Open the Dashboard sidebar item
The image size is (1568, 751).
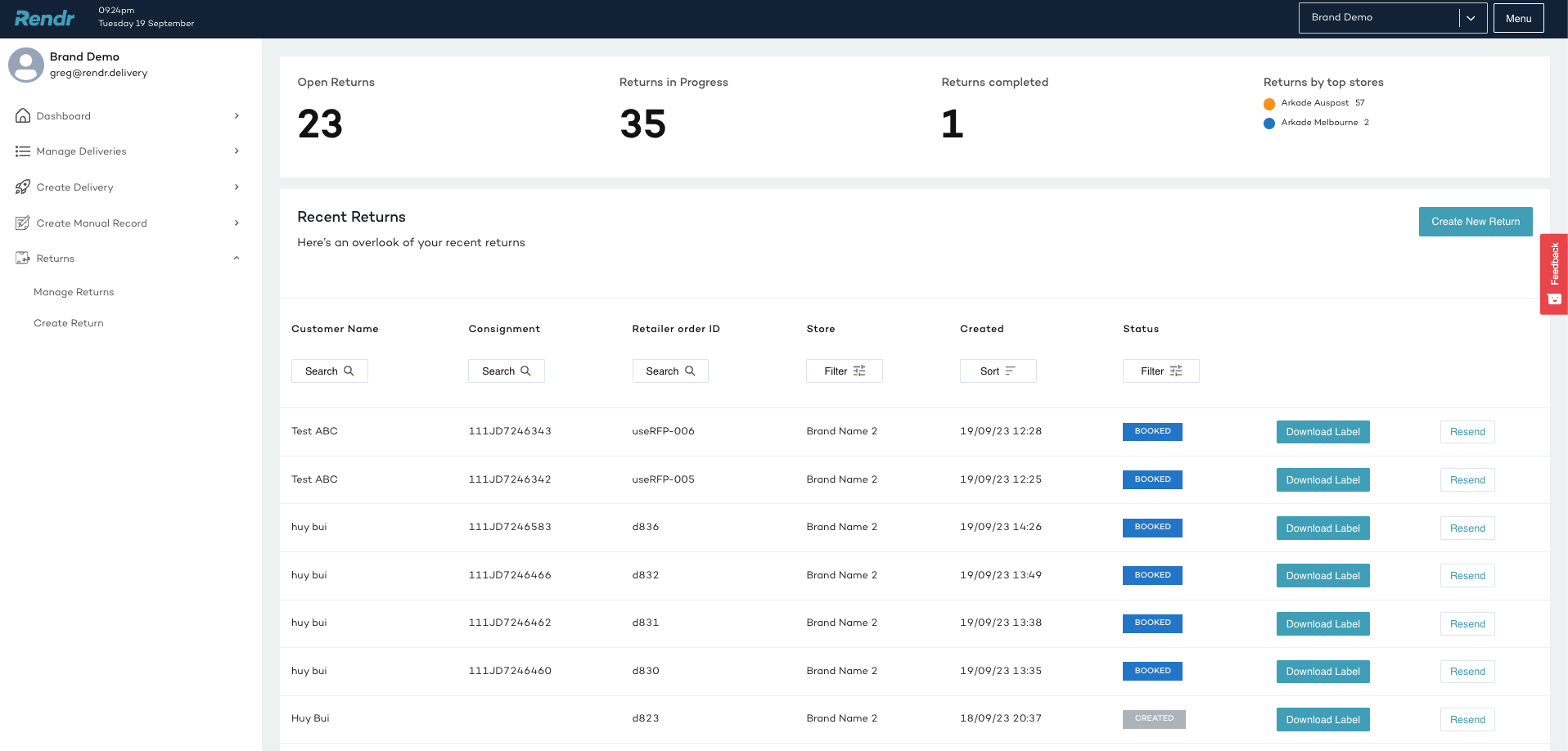pyautogui.click(x=128, y=115)
